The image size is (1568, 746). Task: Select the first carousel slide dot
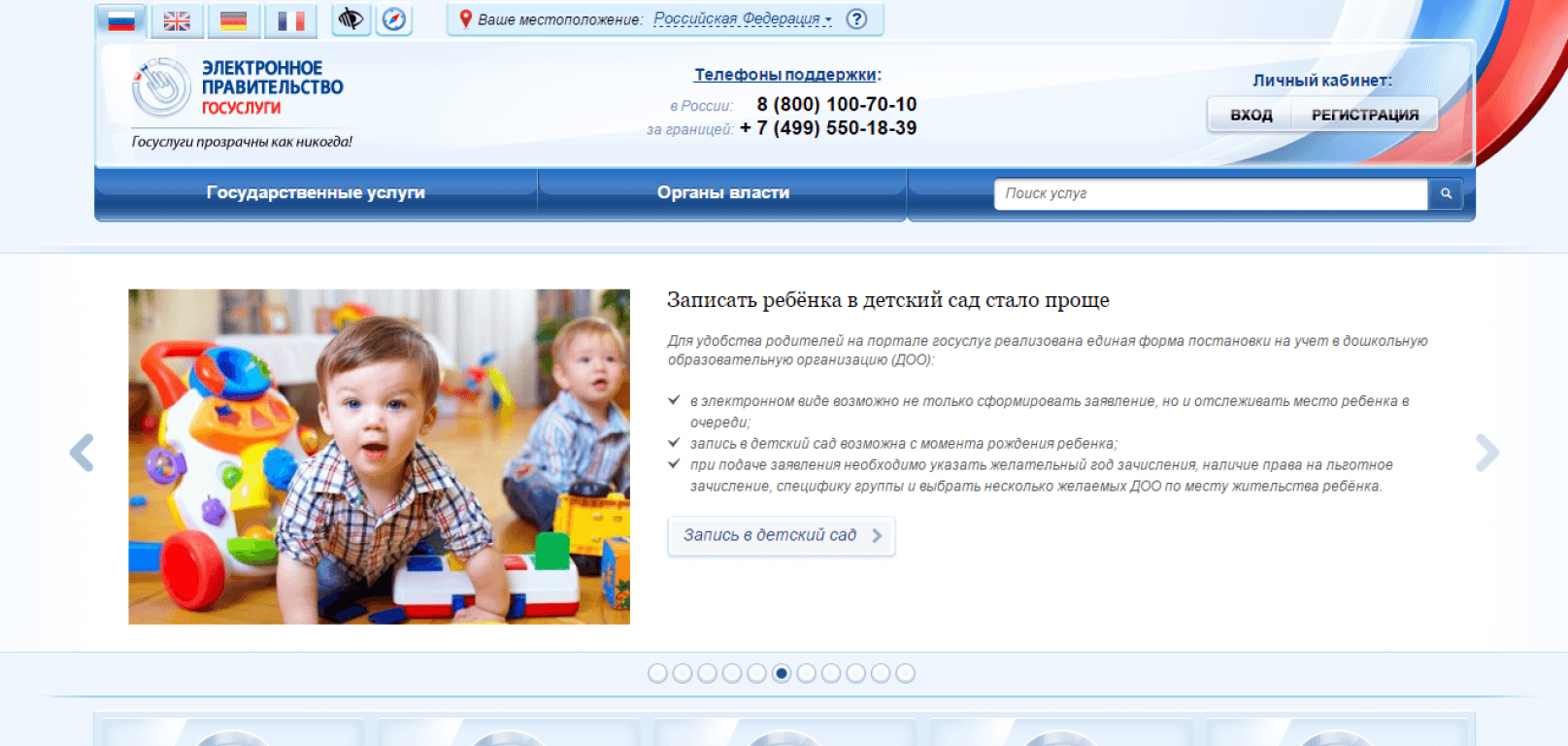pos(657,673)
